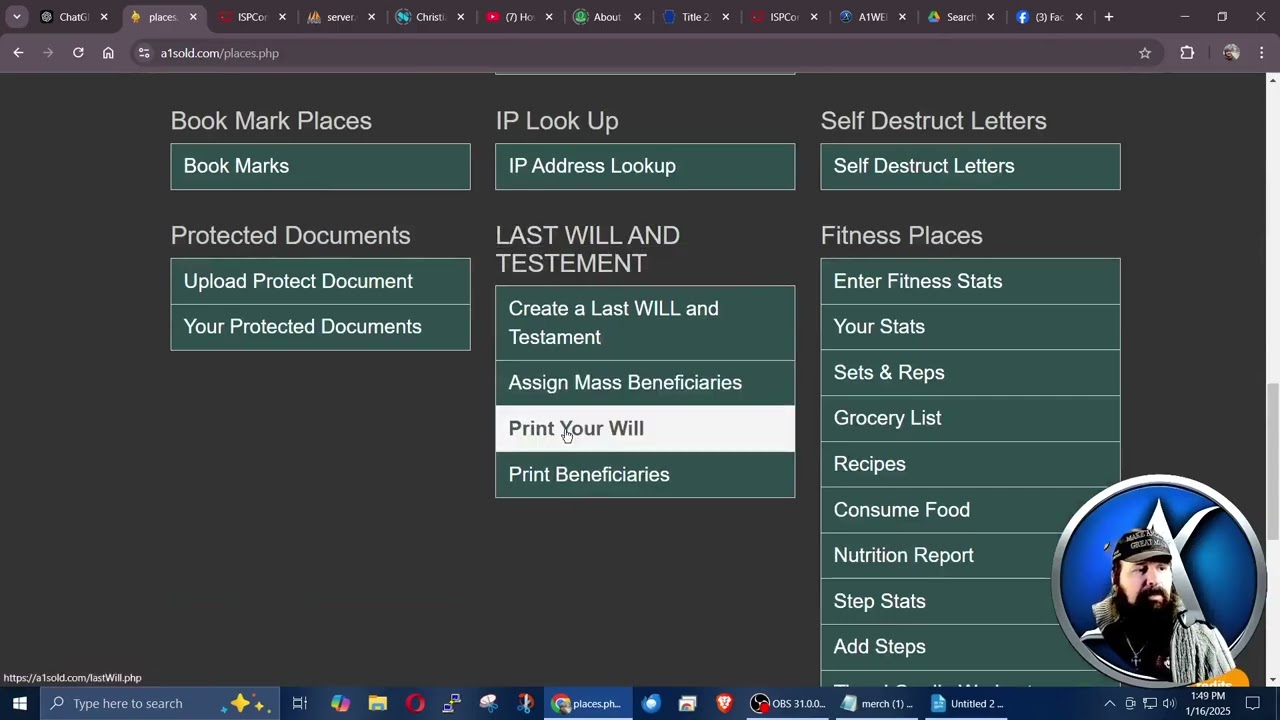
Task: Open Your Protected Documents
Action: pos(320,327)
